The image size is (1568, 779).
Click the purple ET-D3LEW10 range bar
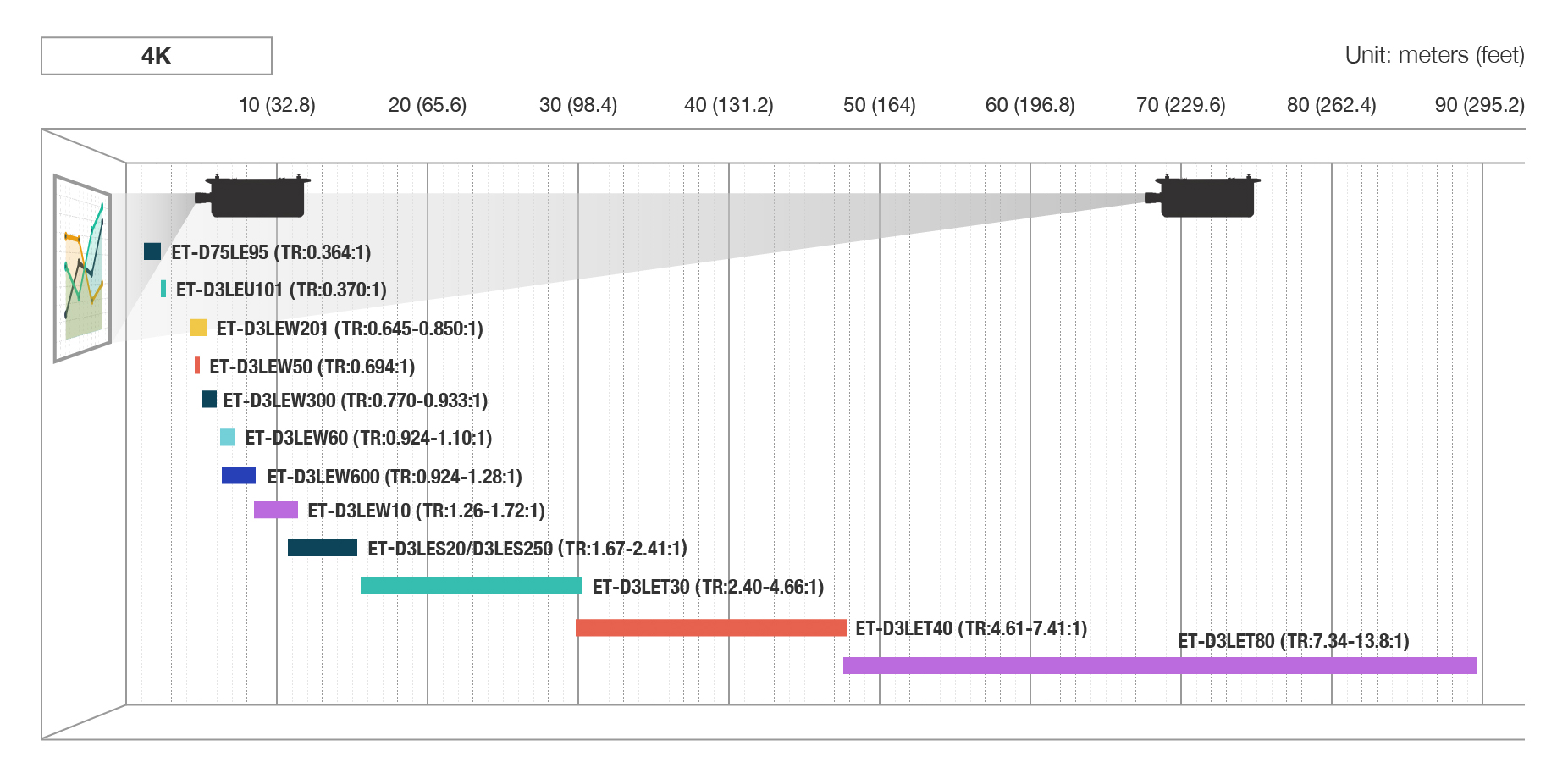coord(276,510)
